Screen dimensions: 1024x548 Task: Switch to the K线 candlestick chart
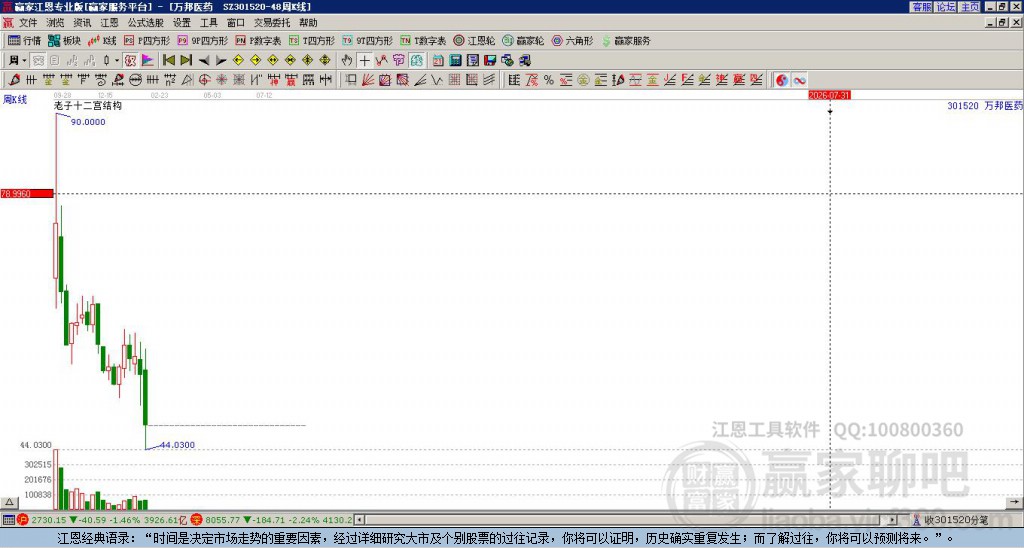pyautogui.click(x=102, y=40)
